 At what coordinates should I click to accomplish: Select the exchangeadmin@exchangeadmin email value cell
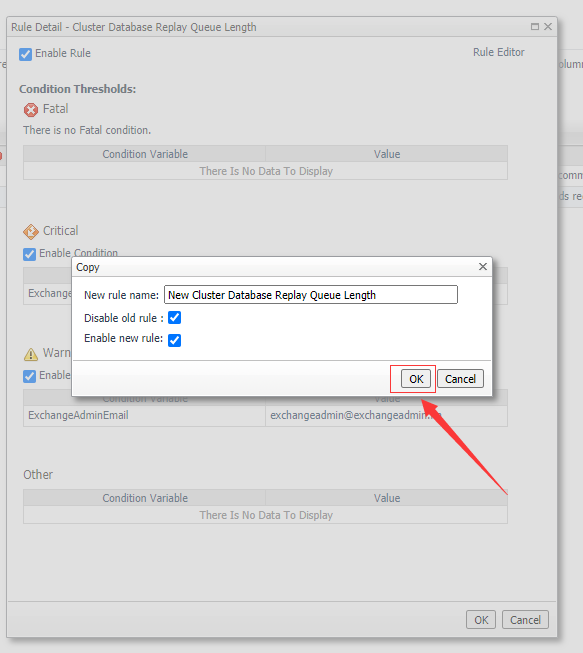point(386,416)
